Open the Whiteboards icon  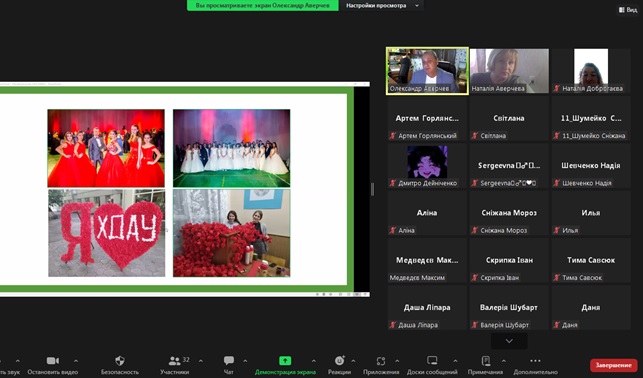tap(432, 361)
